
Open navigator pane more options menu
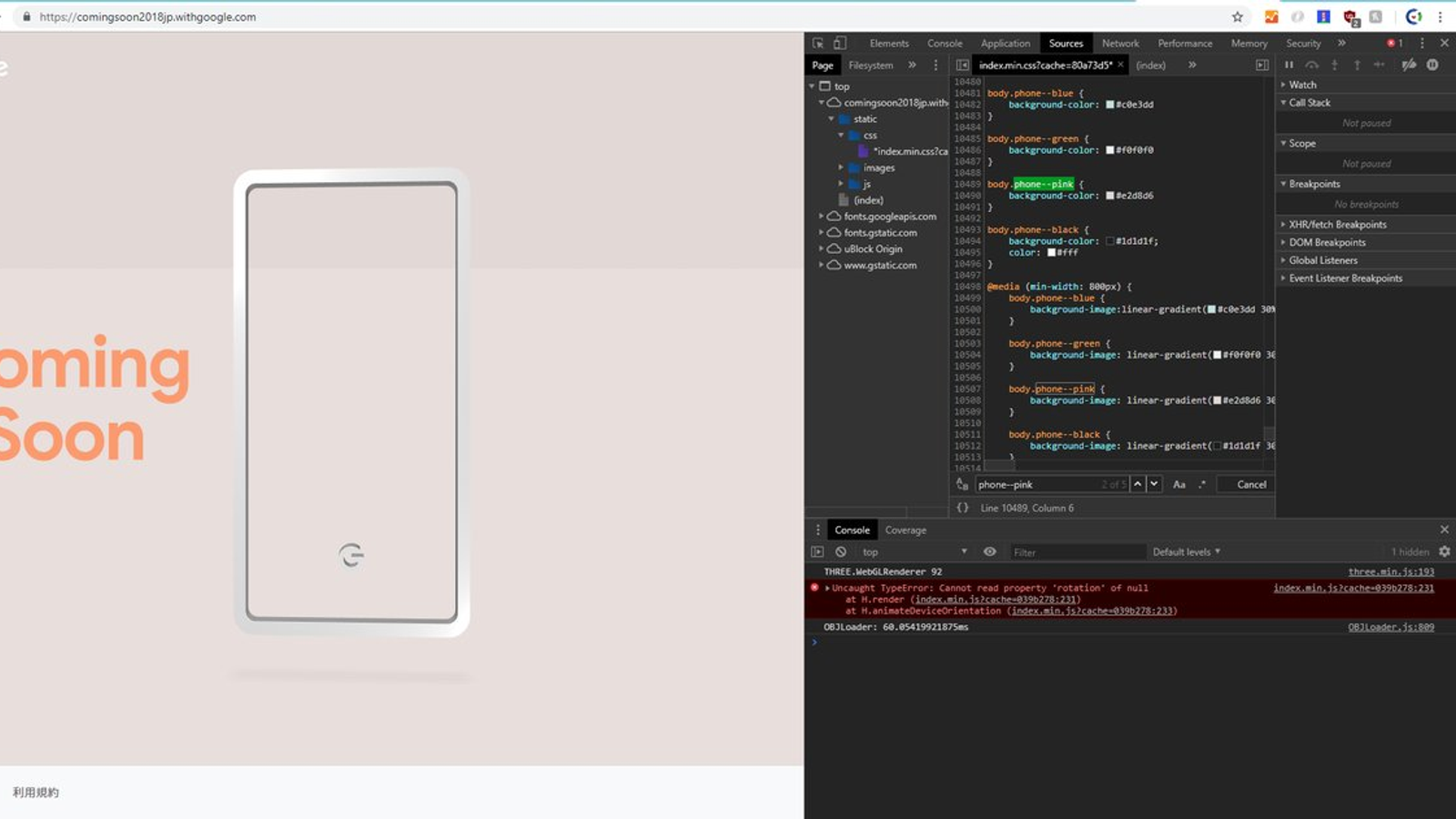pyautogui.click(x=935, y=65)
